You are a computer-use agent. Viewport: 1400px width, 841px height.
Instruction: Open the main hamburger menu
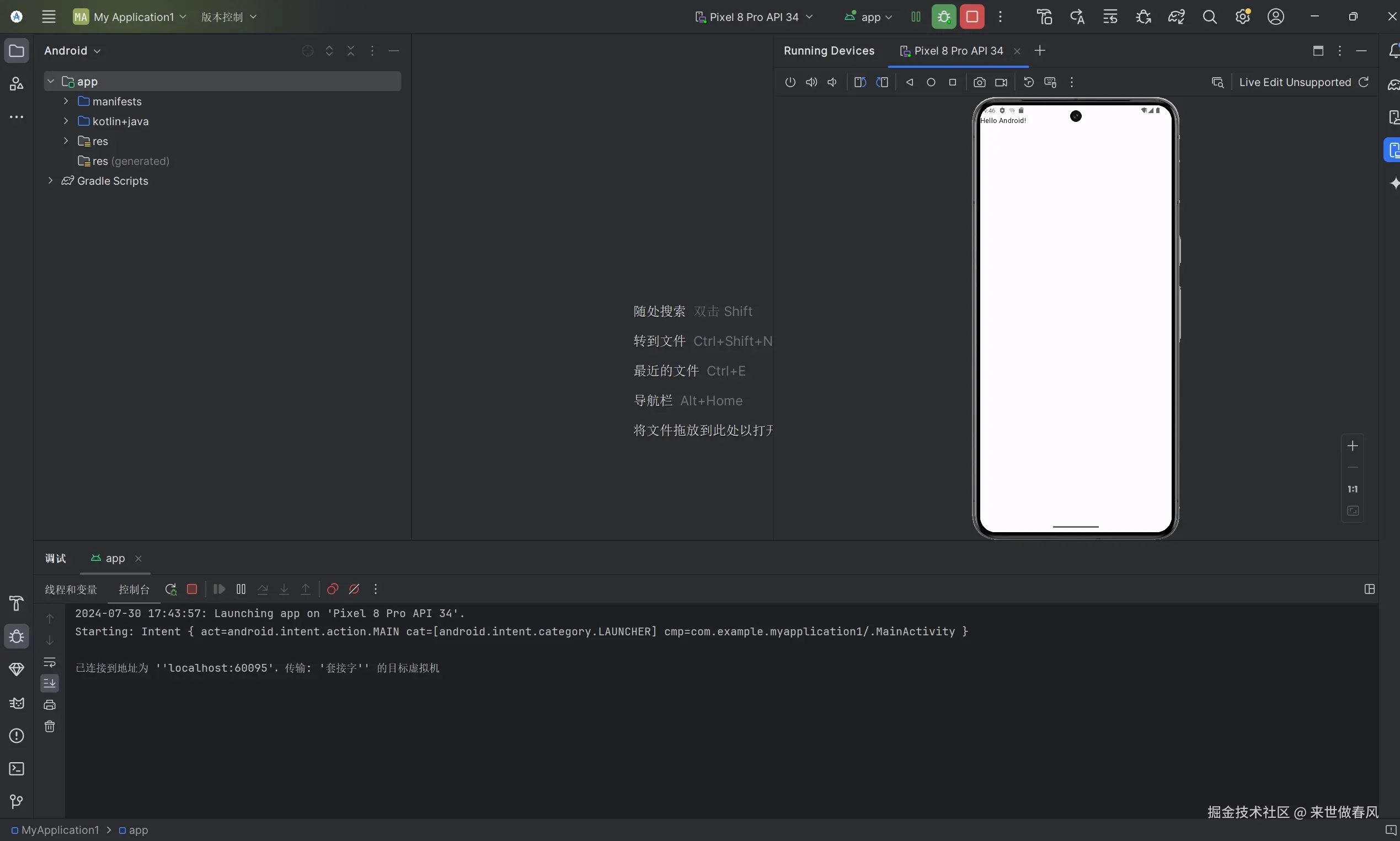(49, 17)
